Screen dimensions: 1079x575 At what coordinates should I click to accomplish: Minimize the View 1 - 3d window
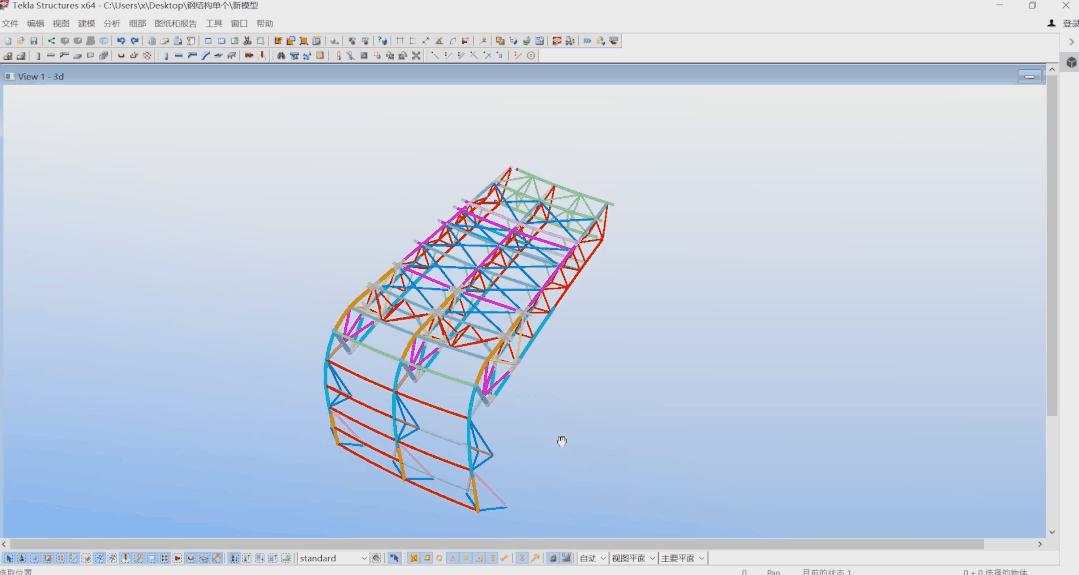(x=1029, y=76)
